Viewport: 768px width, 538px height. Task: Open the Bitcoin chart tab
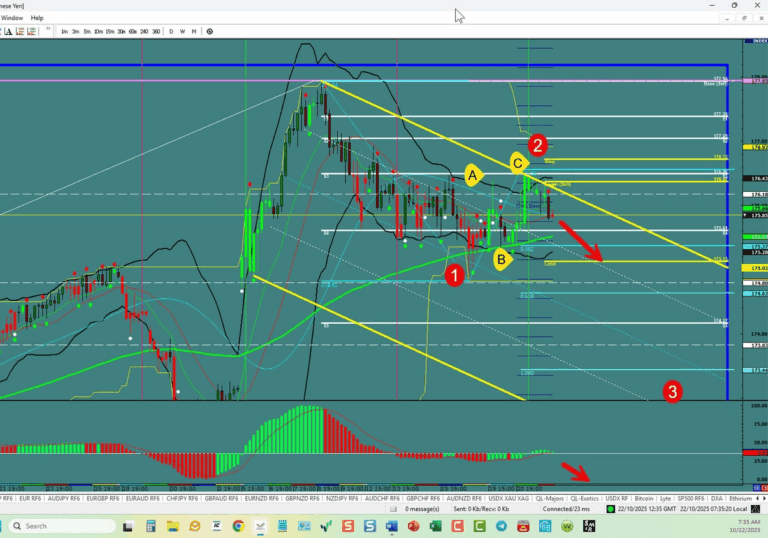click(644, 498)
